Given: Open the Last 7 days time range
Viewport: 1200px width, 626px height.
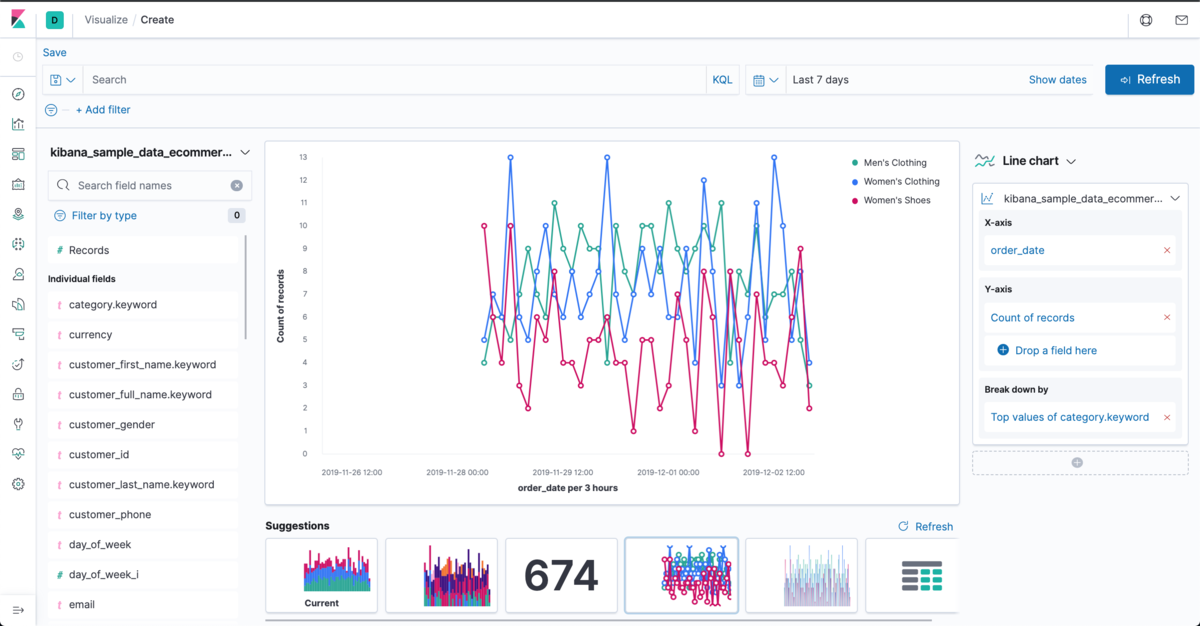Looking at the screenshot, I should coord(820,80).
